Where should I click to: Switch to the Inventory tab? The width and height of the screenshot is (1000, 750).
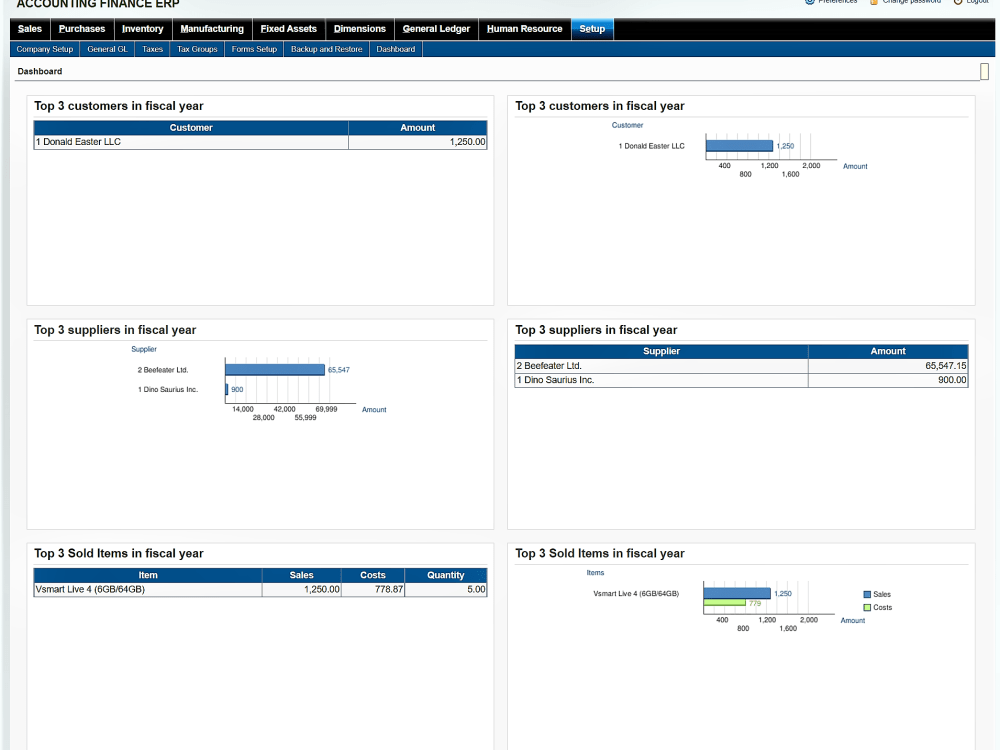pos(143,29)
